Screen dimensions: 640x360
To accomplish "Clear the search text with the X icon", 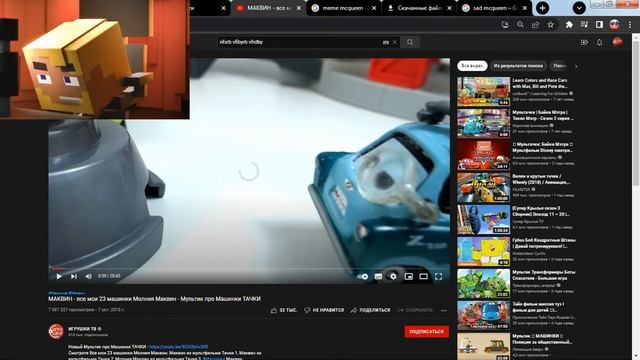I will point(394,42).
